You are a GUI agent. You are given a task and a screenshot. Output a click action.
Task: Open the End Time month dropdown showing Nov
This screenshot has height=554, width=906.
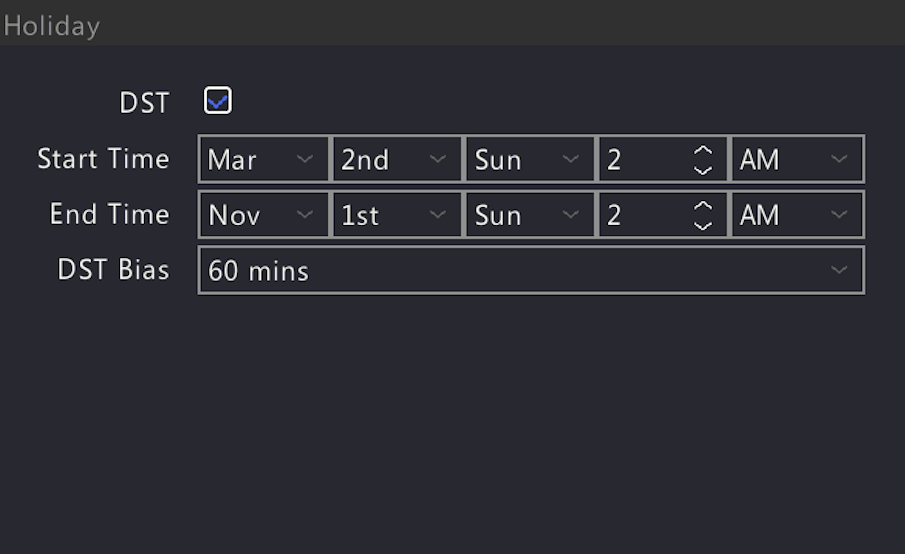click(263, 215)
